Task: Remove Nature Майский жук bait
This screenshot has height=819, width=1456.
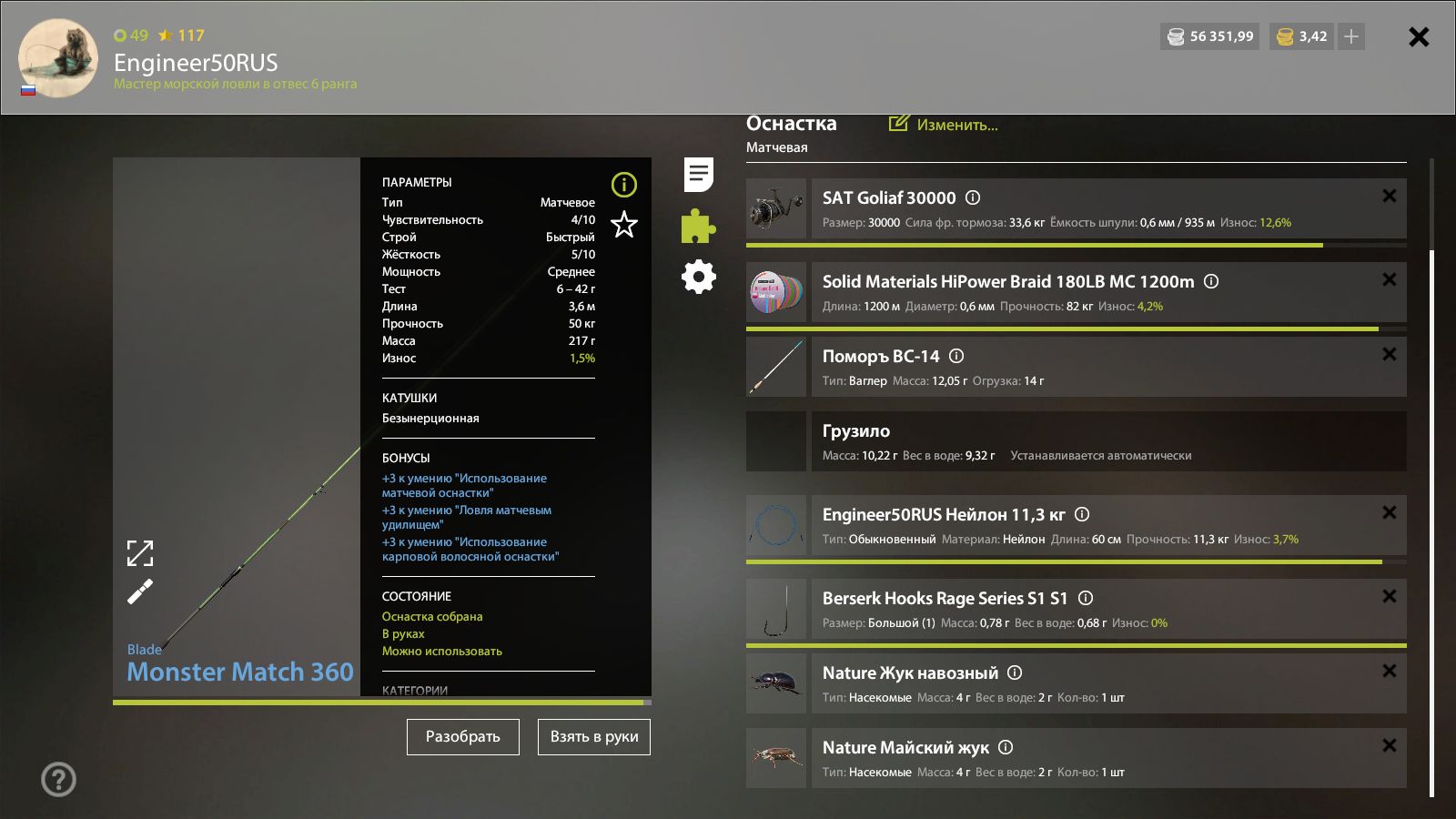Action: coord(1390,745)
